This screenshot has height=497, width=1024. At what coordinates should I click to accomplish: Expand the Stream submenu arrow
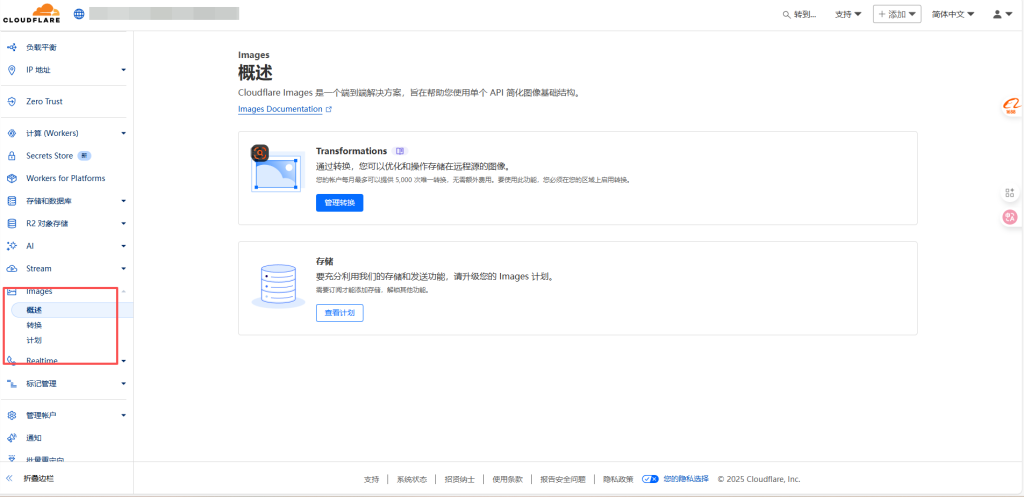click(x=123, y=268)
